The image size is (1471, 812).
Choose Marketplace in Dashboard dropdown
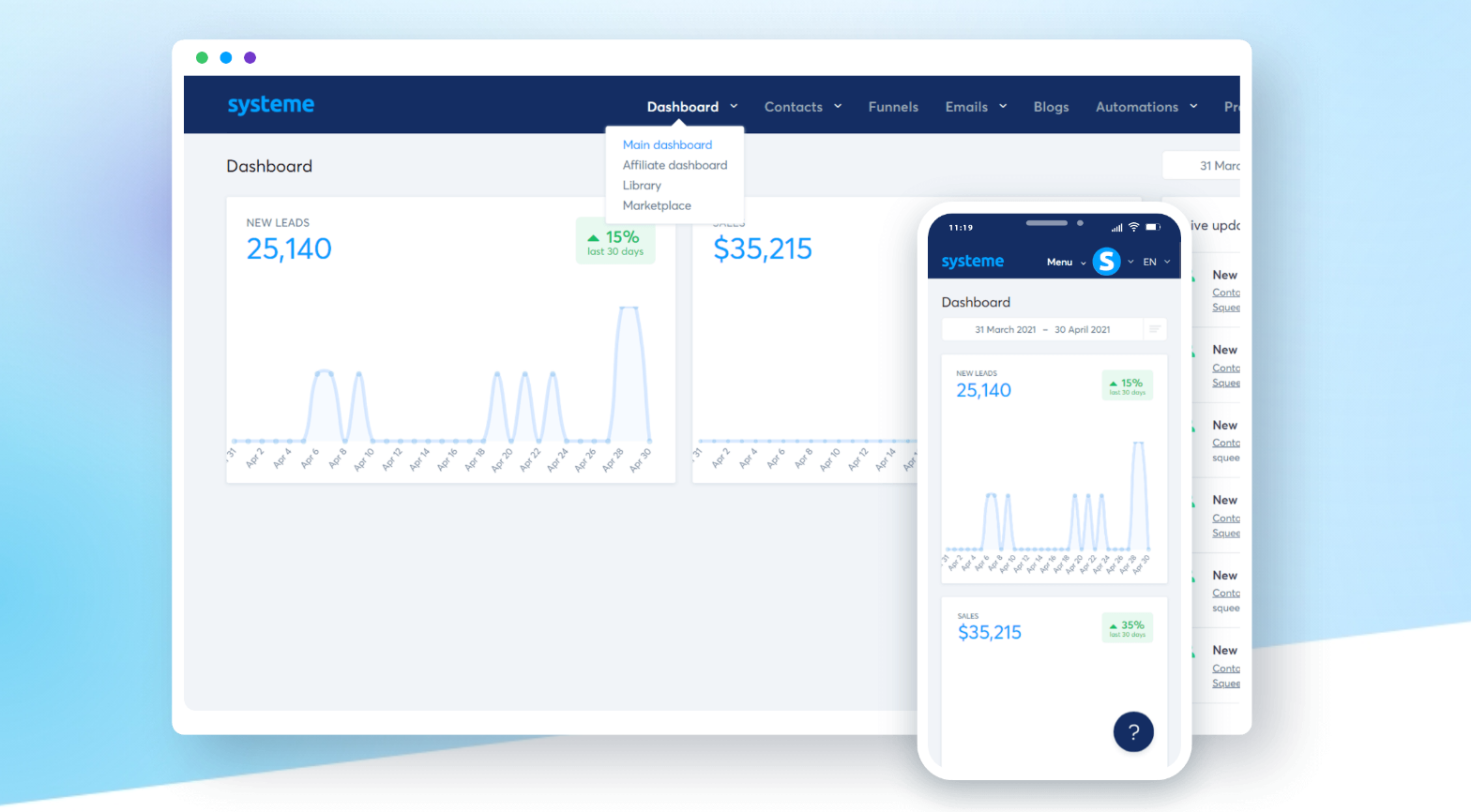657,205
